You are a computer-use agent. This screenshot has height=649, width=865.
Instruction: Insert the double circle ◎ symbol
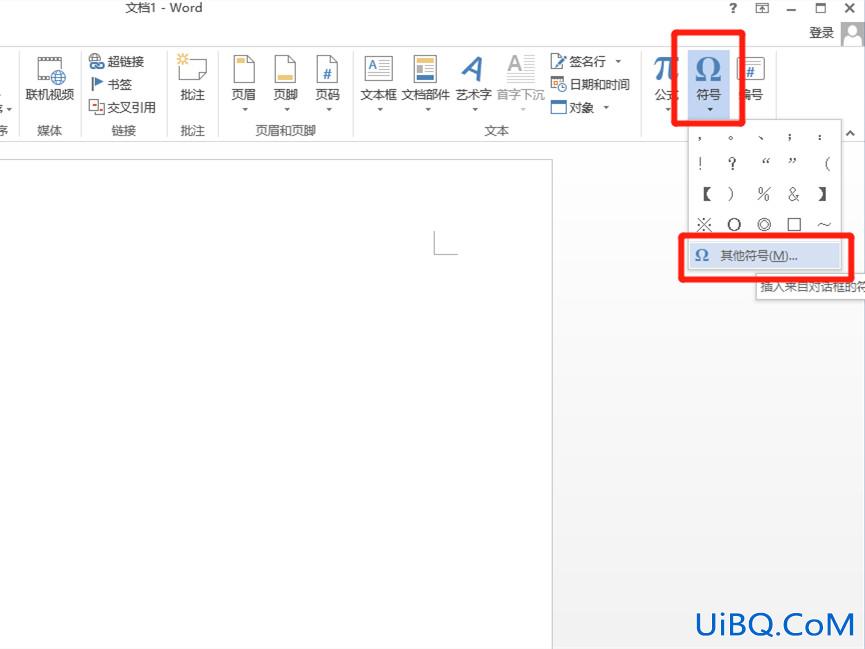click(764, 225)
